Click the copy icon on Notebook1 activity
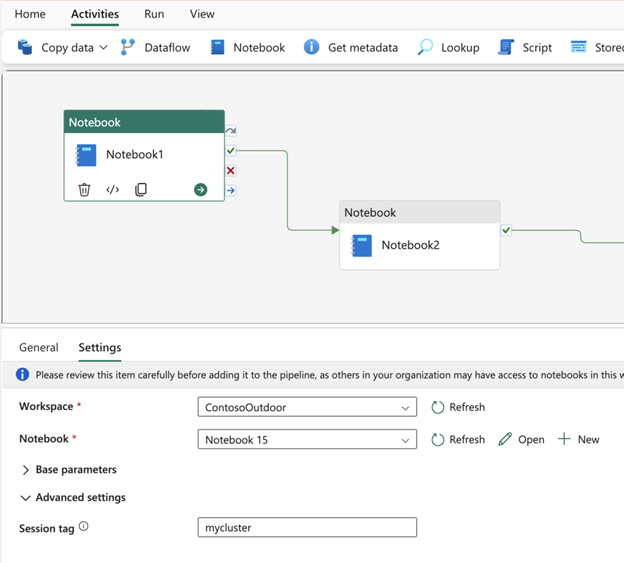 click(x=141, y=189)
